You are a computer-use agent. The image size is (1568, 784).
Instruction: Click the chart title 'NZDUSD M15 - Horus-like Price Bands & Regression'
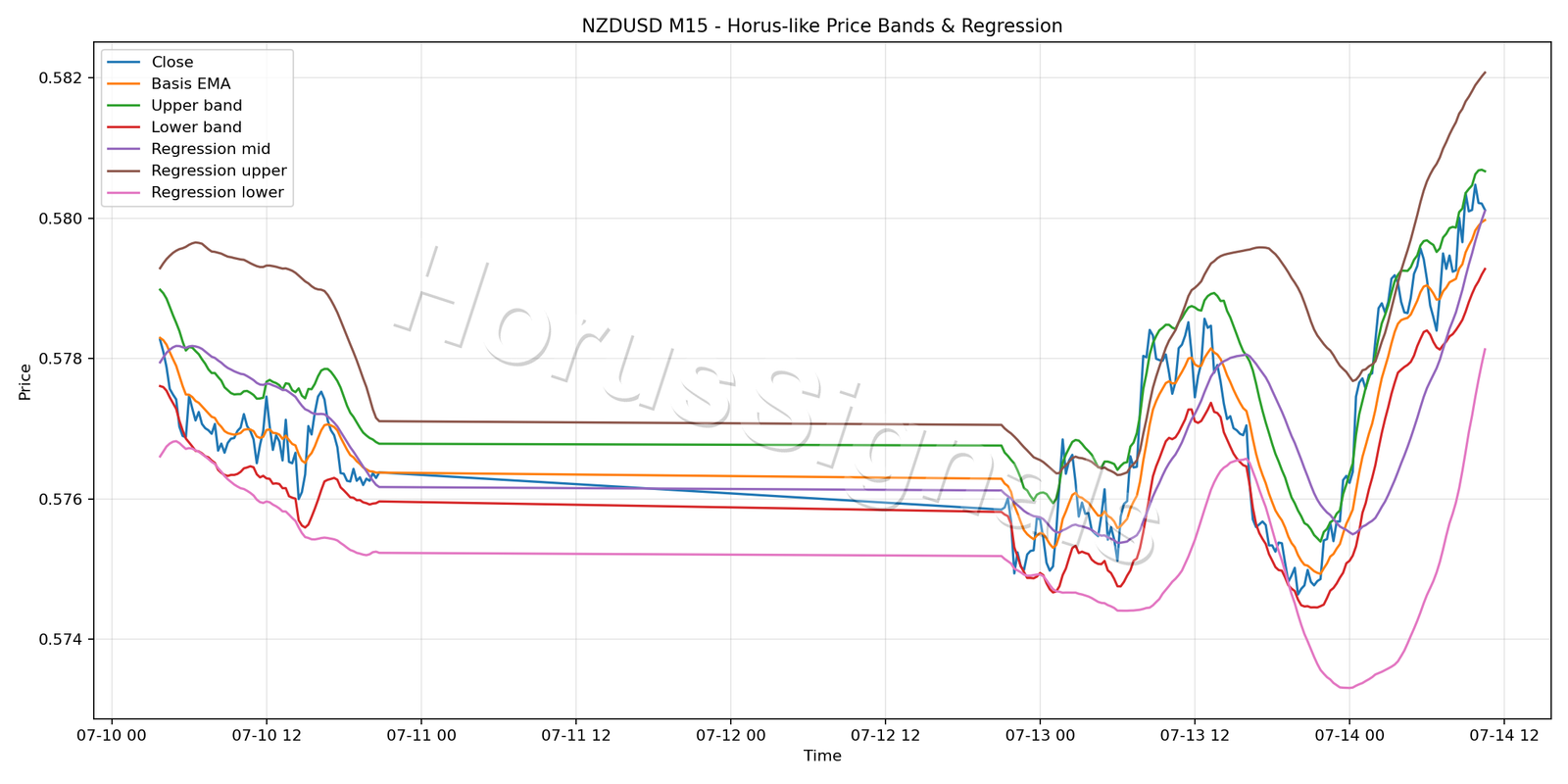(x=822, y=26)
